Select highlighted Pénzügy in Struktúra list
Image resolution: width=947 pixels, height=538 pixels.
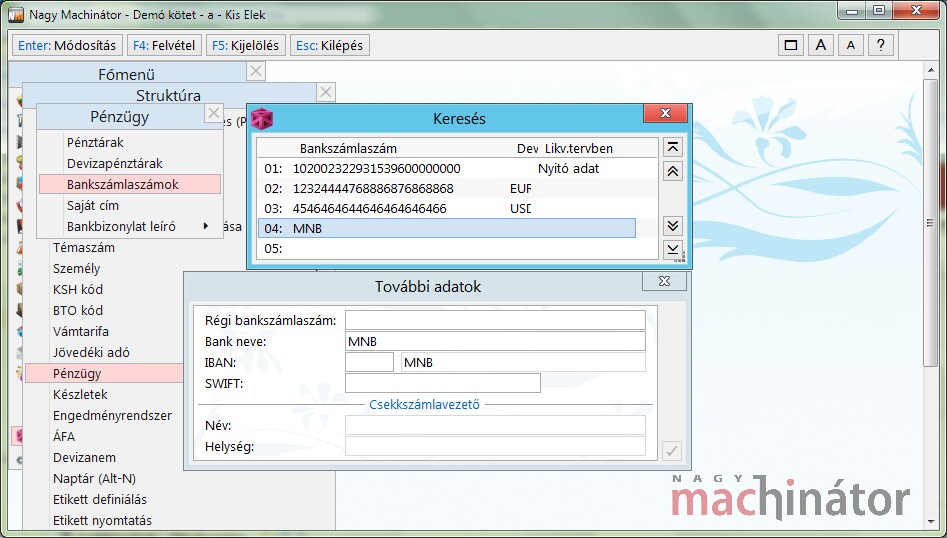pos(104,373)
